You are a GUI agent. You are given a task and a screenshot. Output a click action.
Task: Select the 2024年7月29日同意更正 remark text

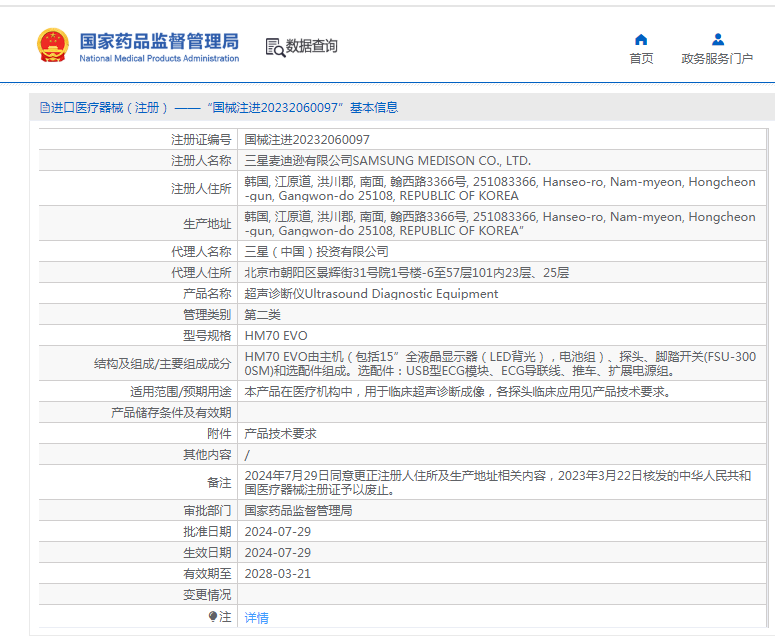pyautogui.click(x=498, y=483)
